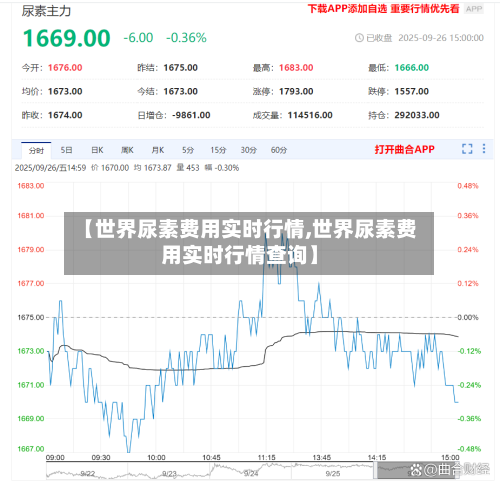Select the 30分 interval tab
Viewport: 500px width, 487px height.
(249, 150)
